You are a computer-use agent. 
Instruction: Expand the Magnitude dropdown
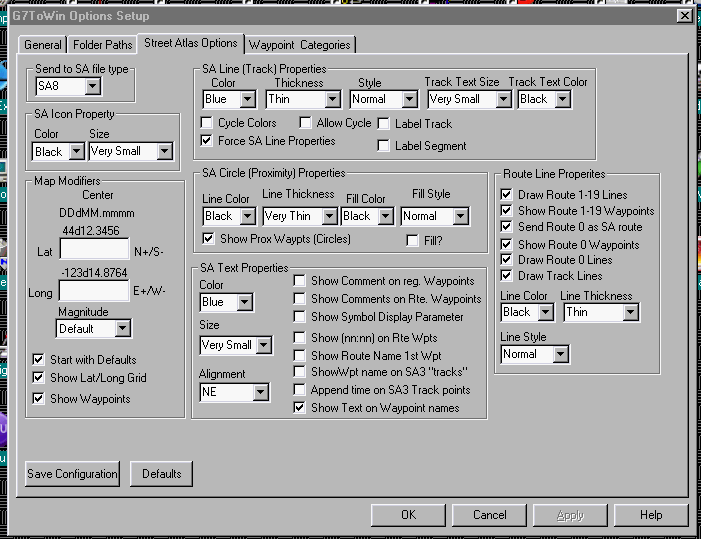122,329
